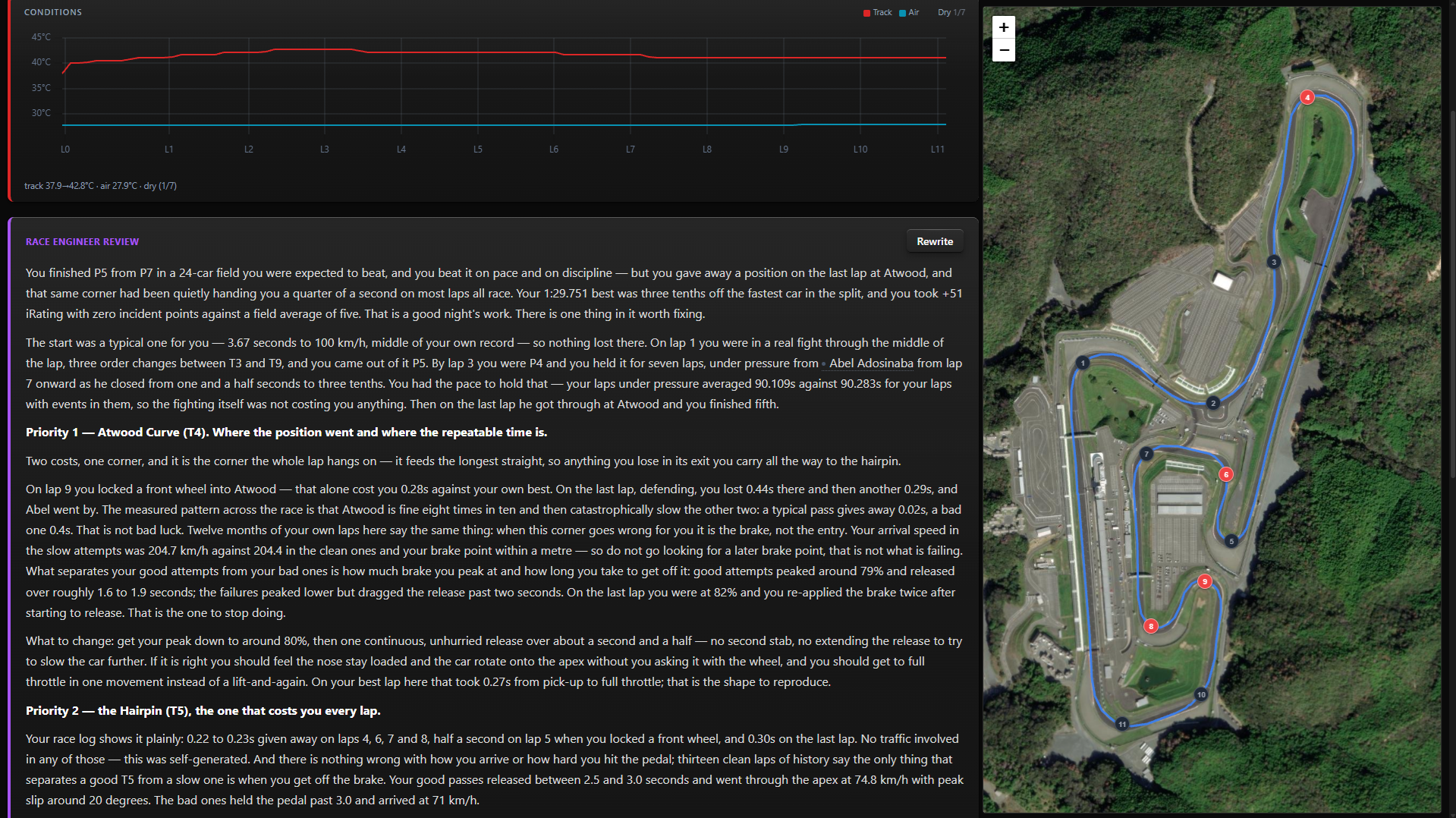Zoom out on the track map

coord(1003,50)
